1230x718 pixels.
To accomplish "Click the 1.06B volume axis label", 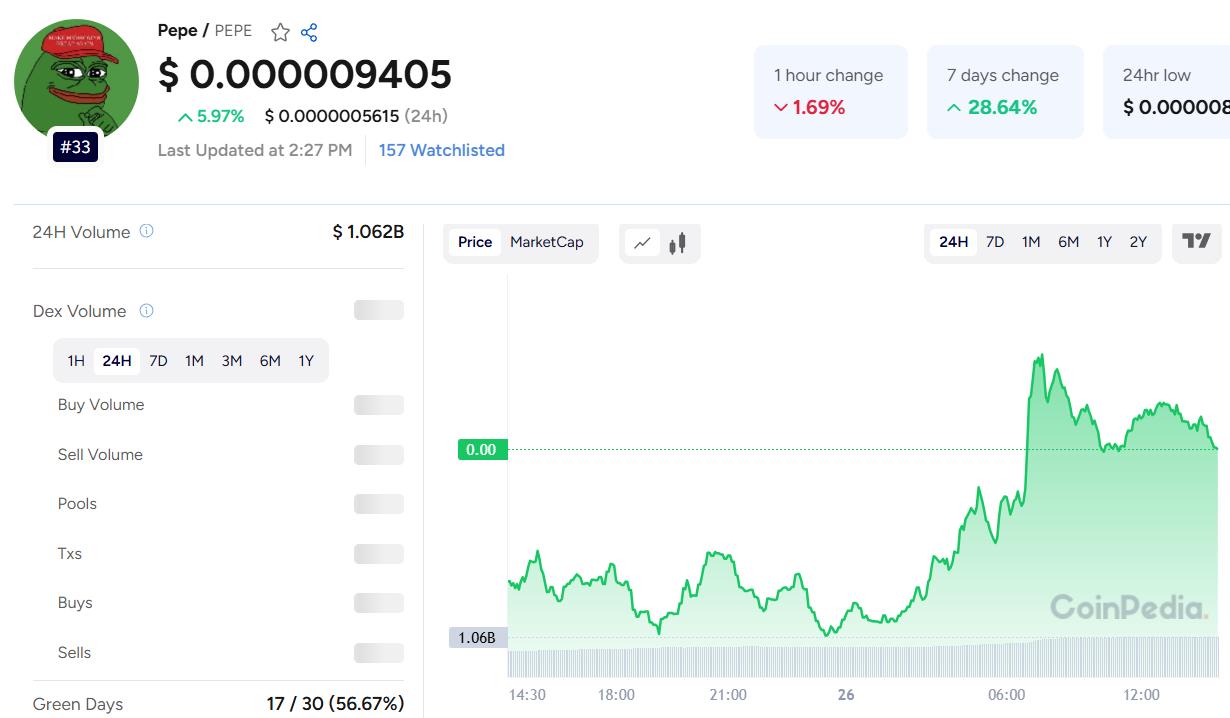I will [478, 638].
